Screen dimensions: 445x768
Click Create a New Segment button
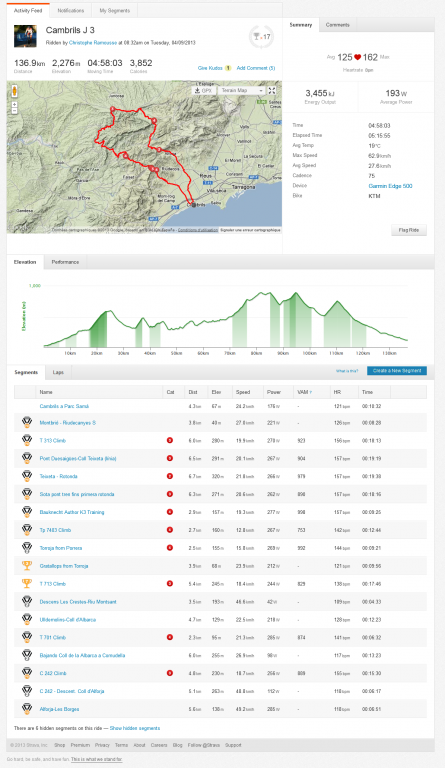click(x=397, y=371)
